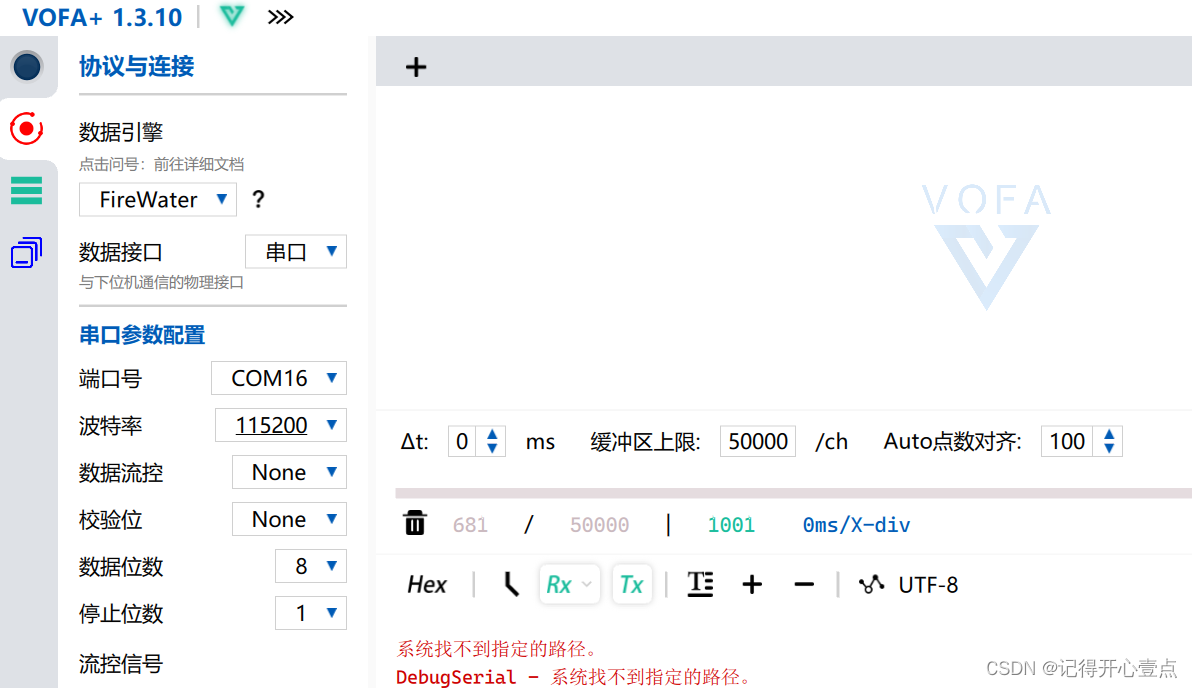Click the layered windows icon in sidebar

(x=24, y=252)
